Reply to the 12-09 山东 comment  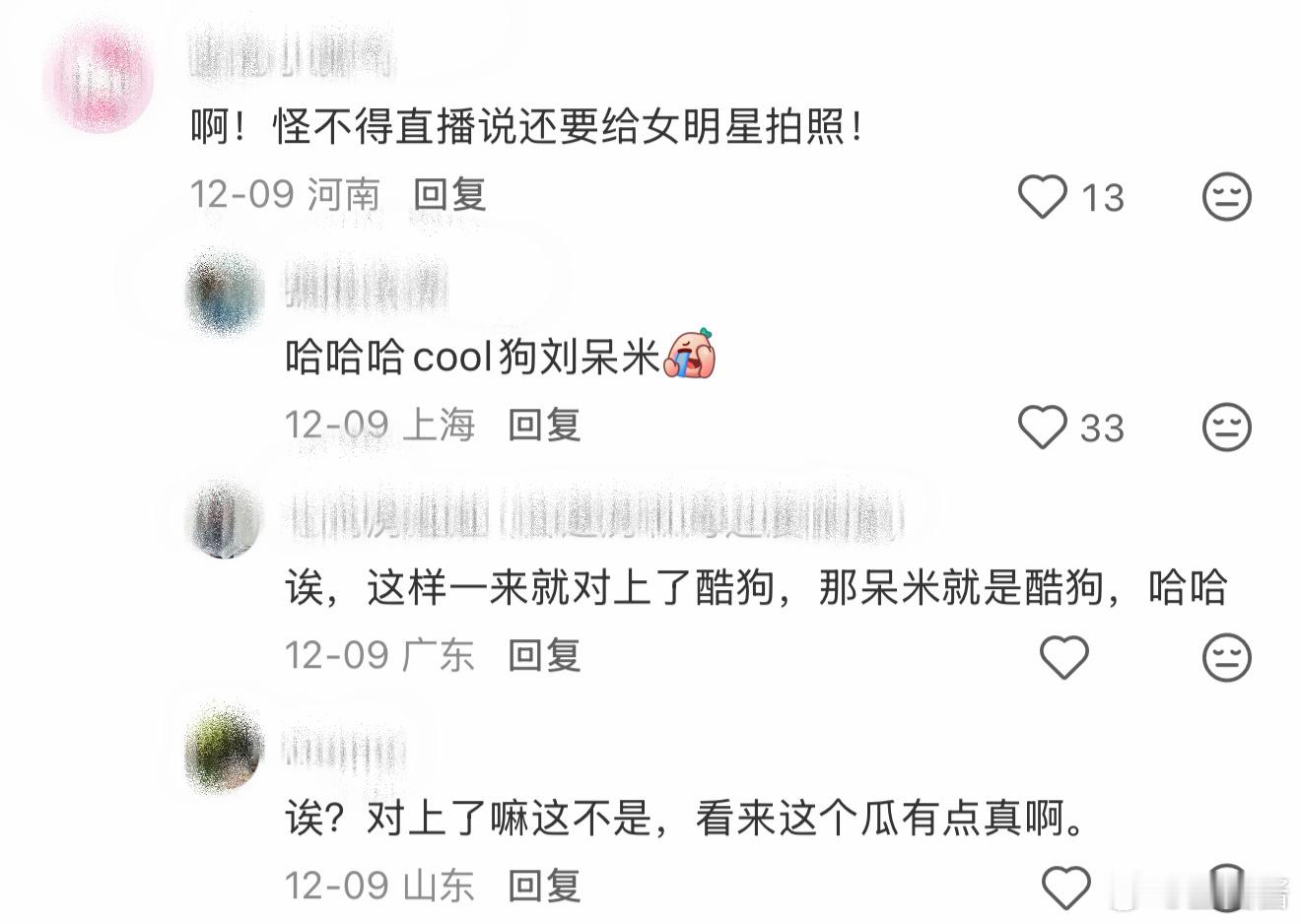pos(544,886)
